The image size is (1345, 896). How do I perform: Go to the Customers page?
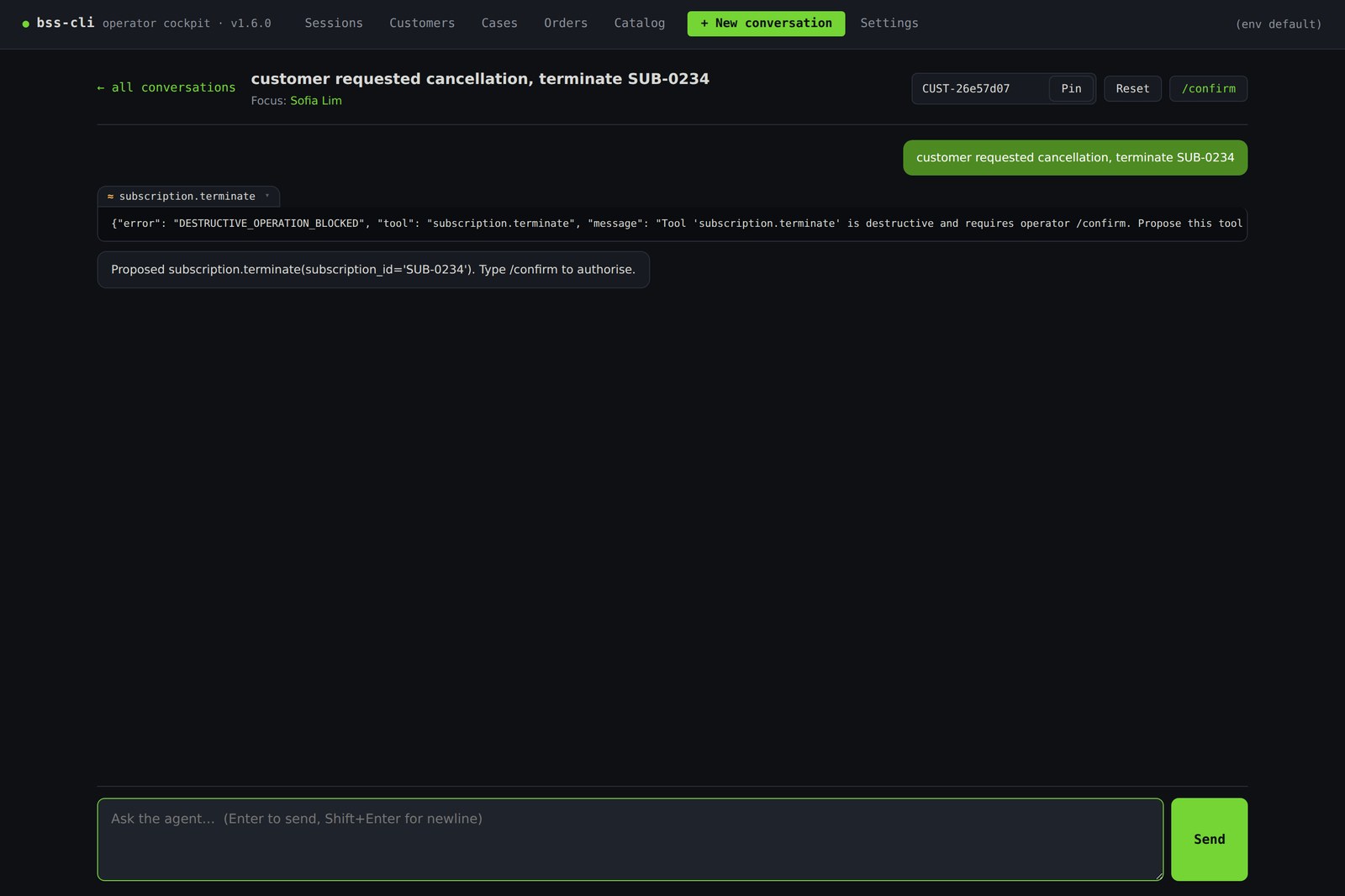(422, 23)
